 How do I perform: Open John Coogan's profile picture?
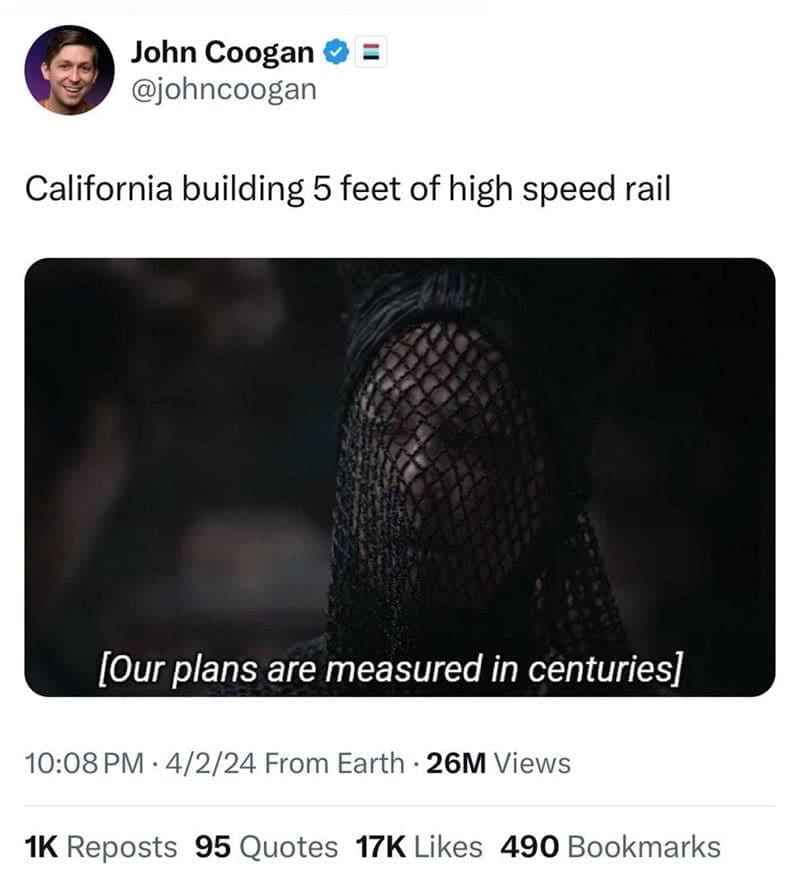click(69, 70)
